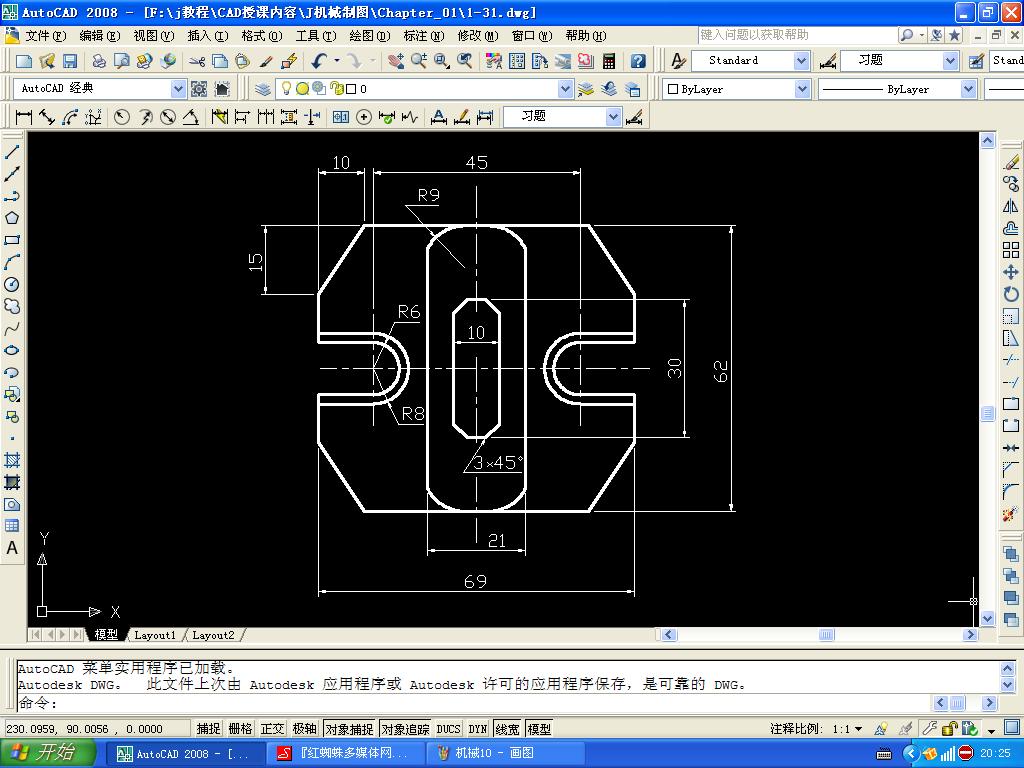Expand the AutoCAD 经典 workspace dropdown
1024x768 pixels.
(x=178, y=89)
